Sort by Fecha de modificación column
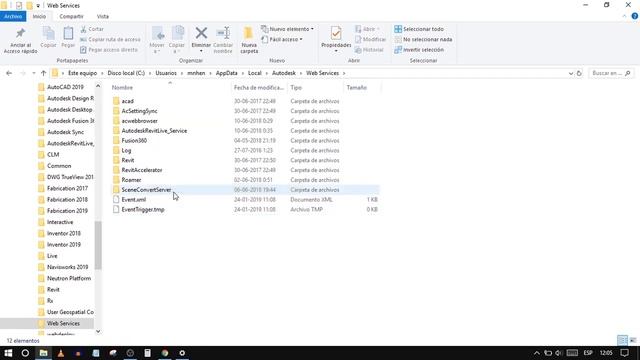 point(259,88)
